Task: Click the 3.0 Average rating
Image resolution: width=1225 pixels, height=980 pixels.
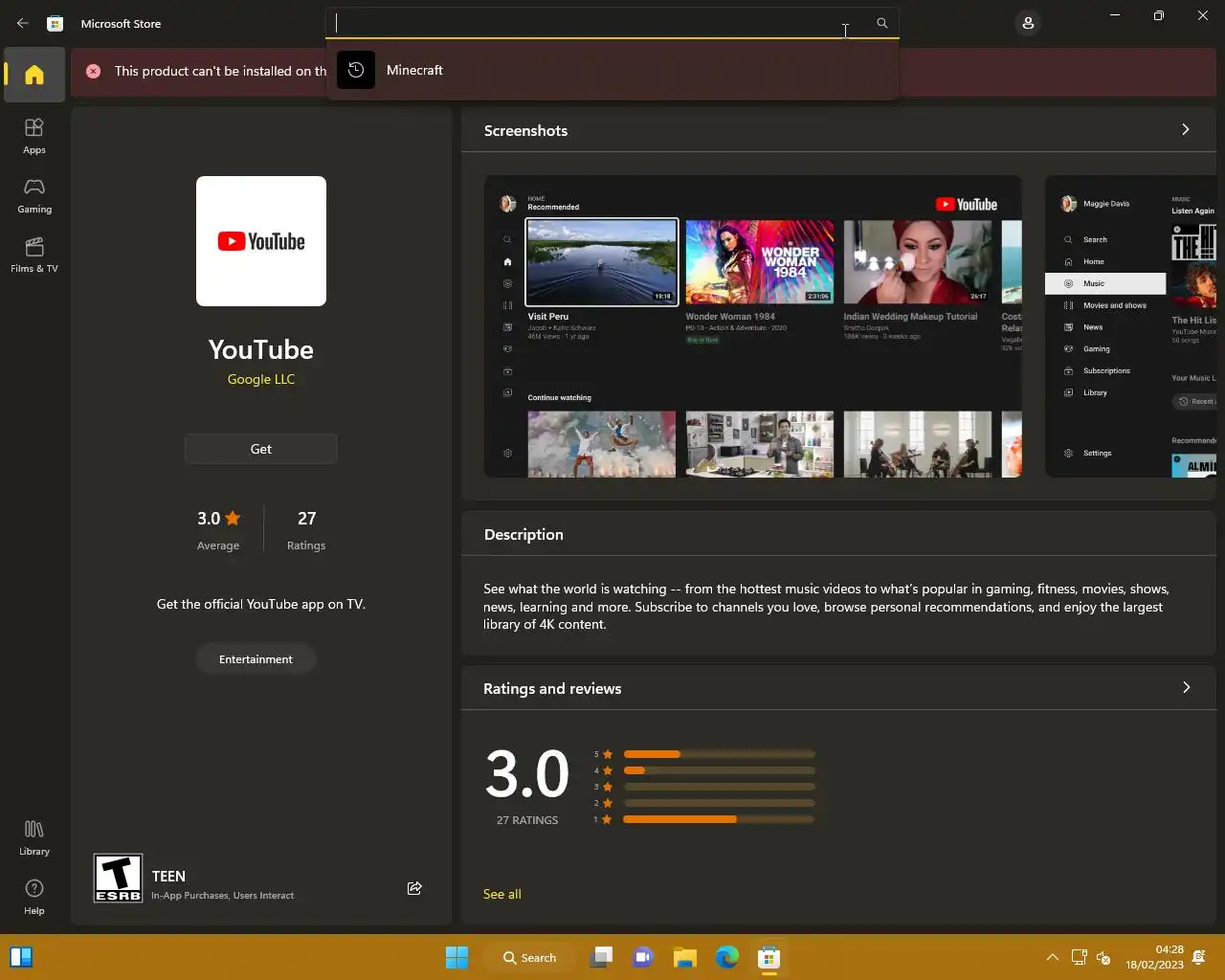Action: pyautogui.click(x=218, y=529)
